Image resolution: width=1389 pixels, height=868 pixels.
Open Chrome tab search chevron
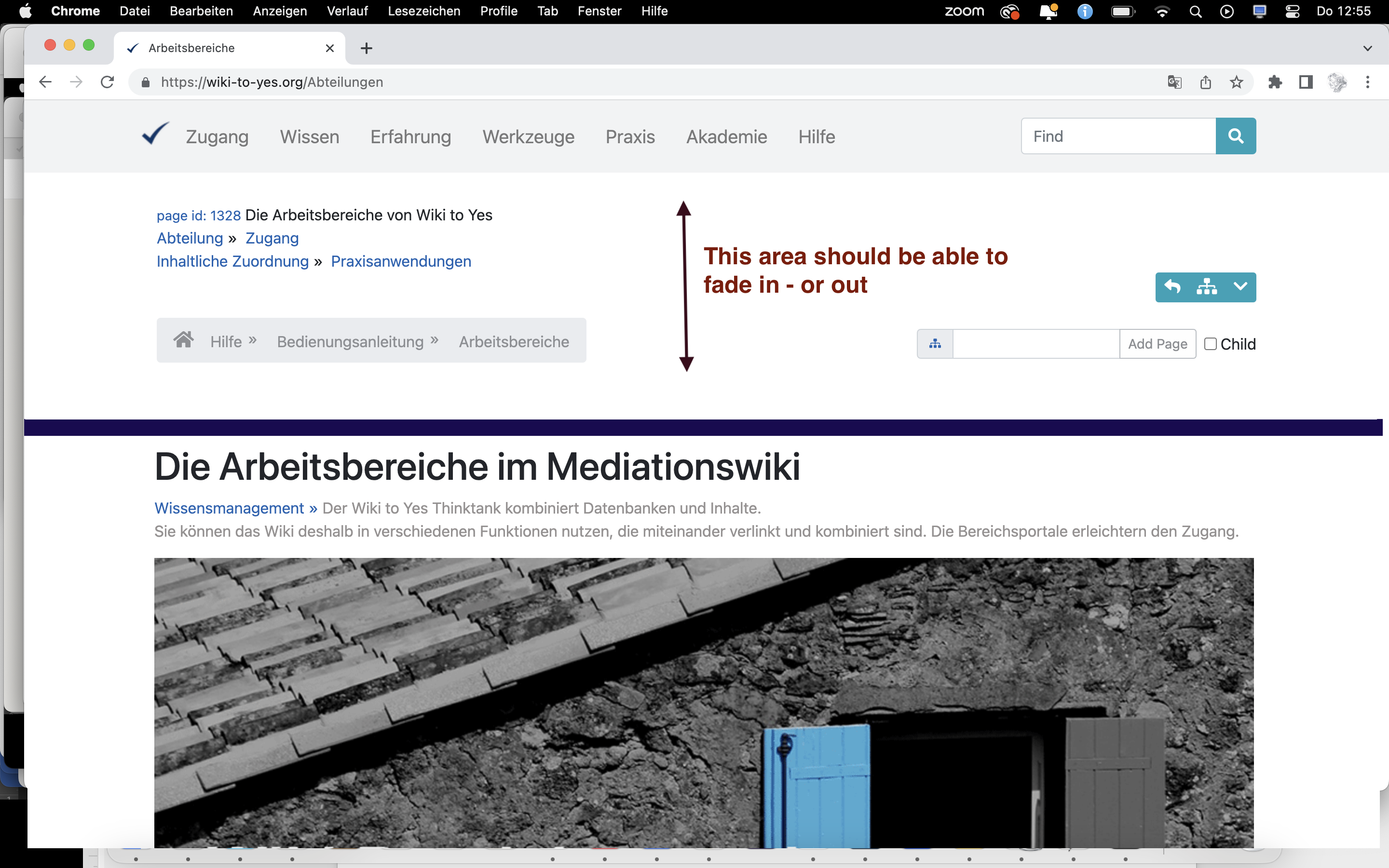coord(1367,48)
